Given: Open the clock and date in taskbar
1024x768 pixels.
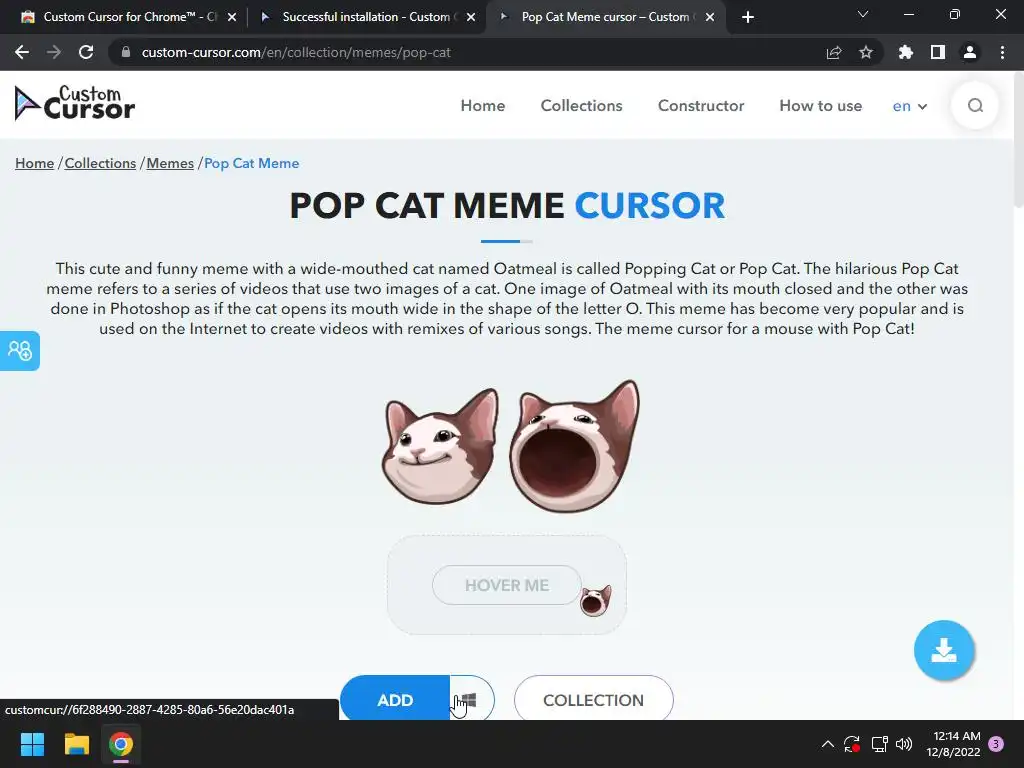Looking at the screenshot, I should [x=953, y=744].
